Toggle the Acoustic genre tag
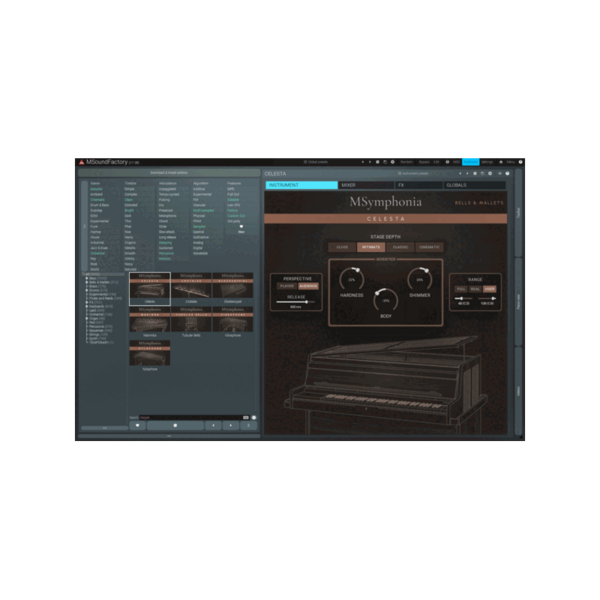600x600 pixels. [x=96, y=189]
